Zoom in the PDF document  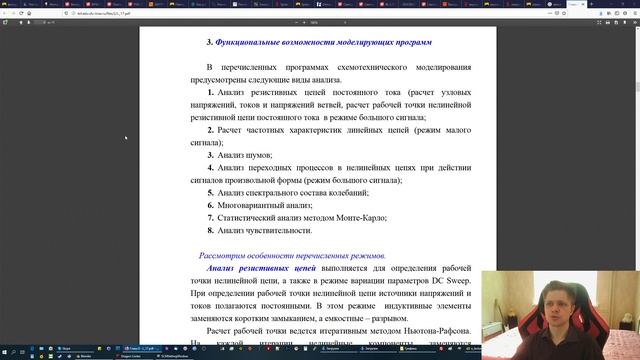click(x=304, y=22)
